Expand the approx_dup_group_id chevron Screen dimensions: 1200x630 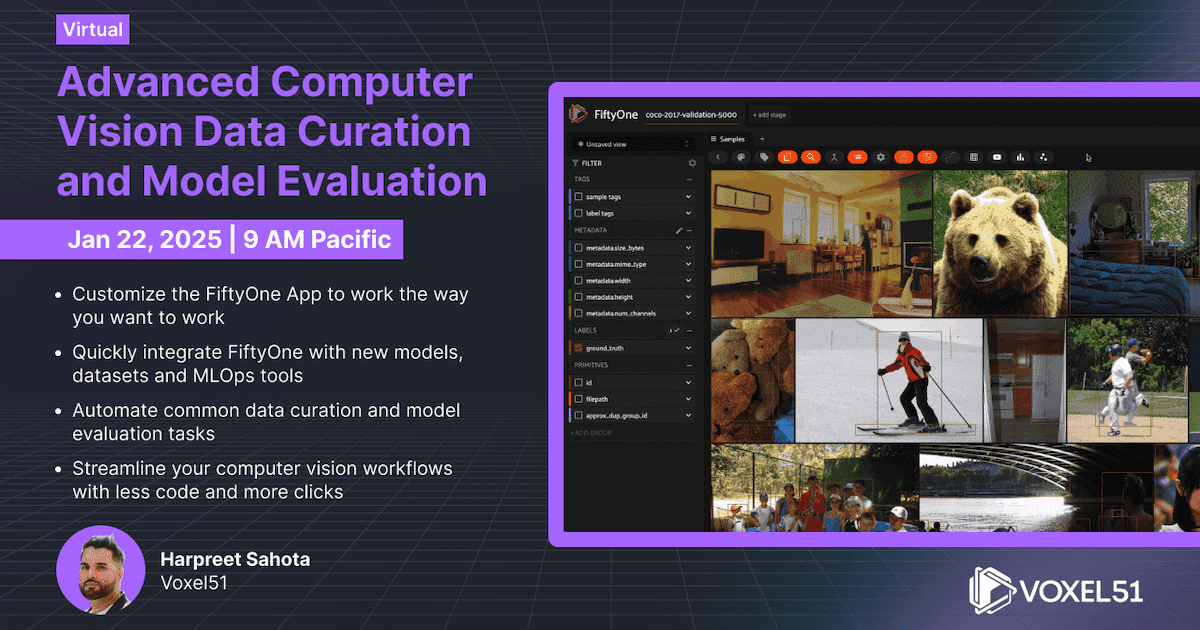pos(688,414)
